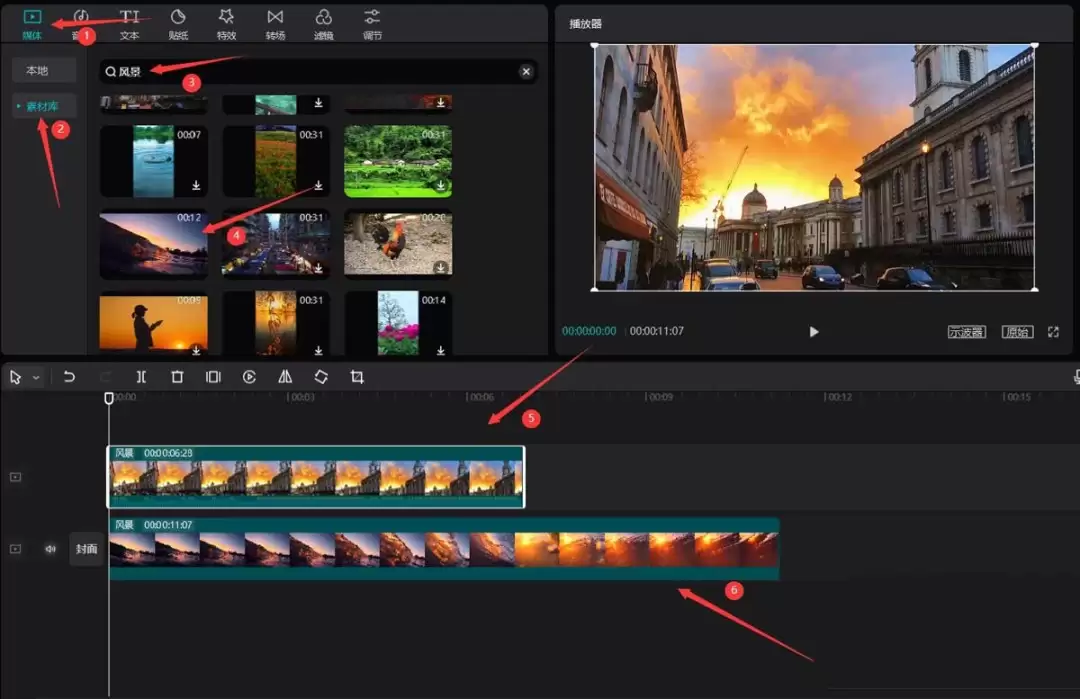Choose the selection pointer tool
This screenshot has width=1080, height=699.
click(15, 377)
